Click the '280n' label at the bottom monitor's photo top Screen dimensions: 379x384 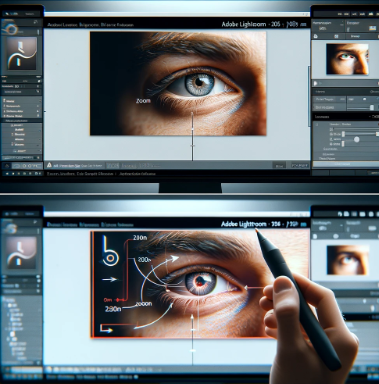(x=140, y=238)
